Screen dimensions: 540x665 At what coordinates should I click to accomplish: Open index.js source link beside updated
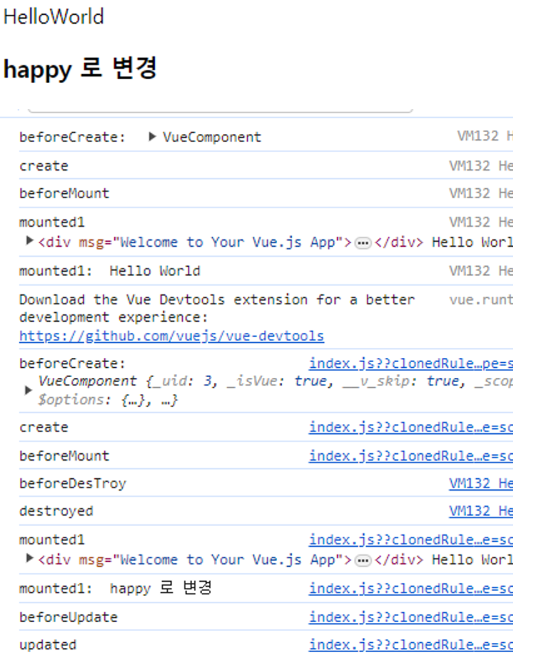[x=411, y=645]
